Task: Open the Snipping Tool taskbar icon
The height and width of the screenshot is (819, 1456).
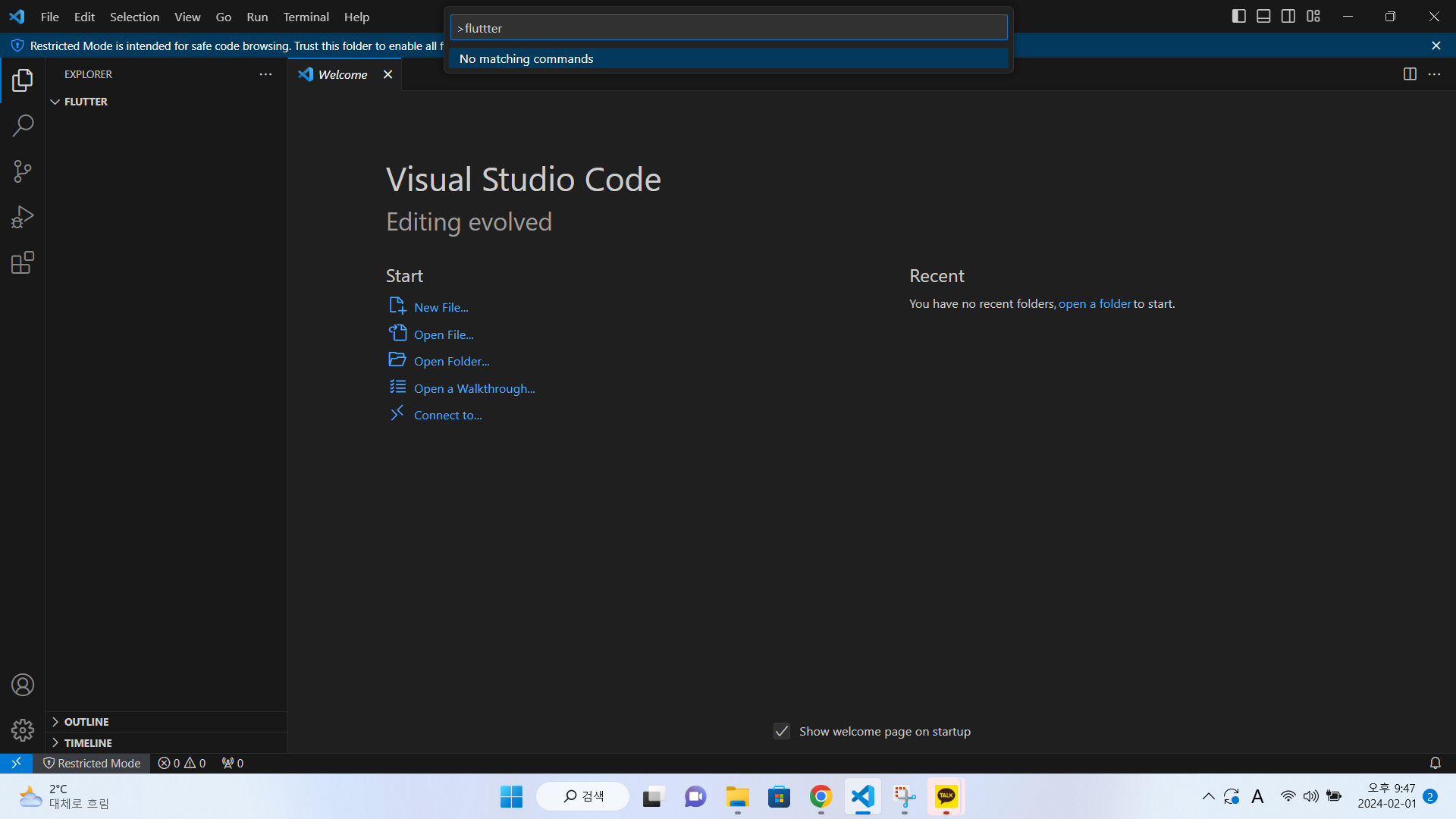Action: [904, 796]
